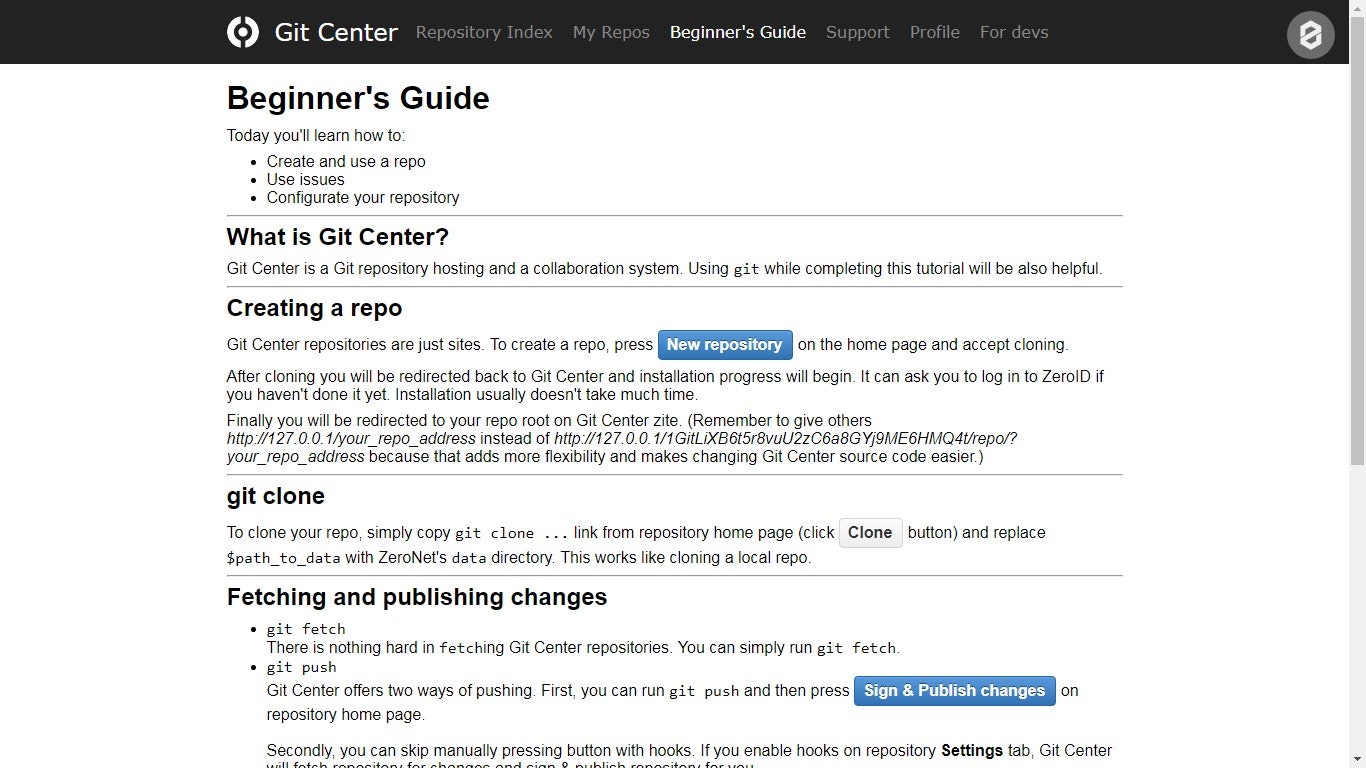Open My Repos
This screenshot has height=768, width=1366.
click(x=611, y=32)
